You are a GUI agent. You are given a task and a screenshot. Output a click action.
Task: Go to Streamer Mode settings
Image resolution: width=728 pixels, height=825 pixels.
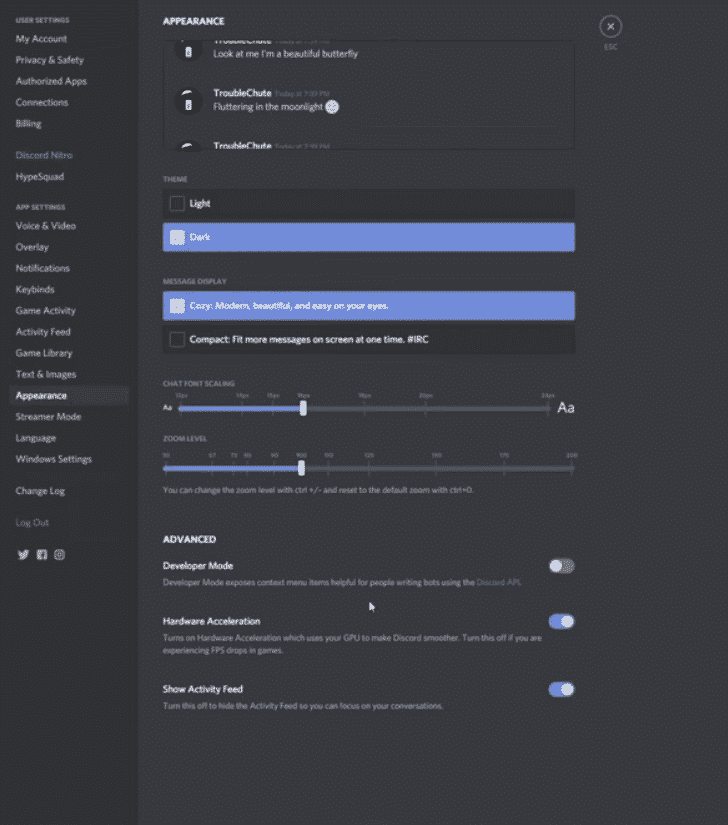48,417
